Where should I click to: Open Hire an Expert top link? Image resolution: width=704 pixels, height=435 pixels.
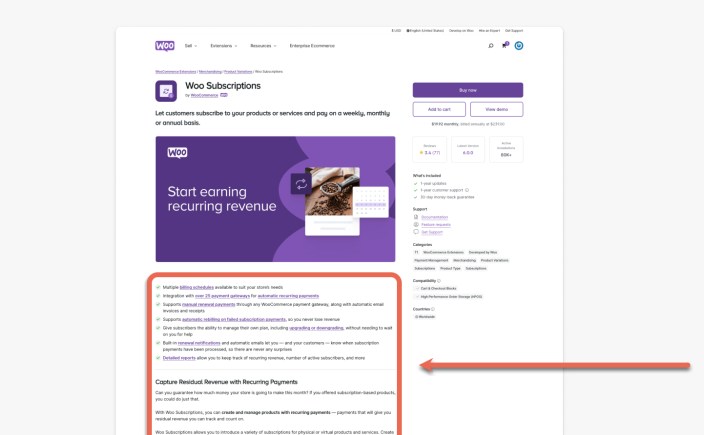pyautogui.click(x=489, y=31)
